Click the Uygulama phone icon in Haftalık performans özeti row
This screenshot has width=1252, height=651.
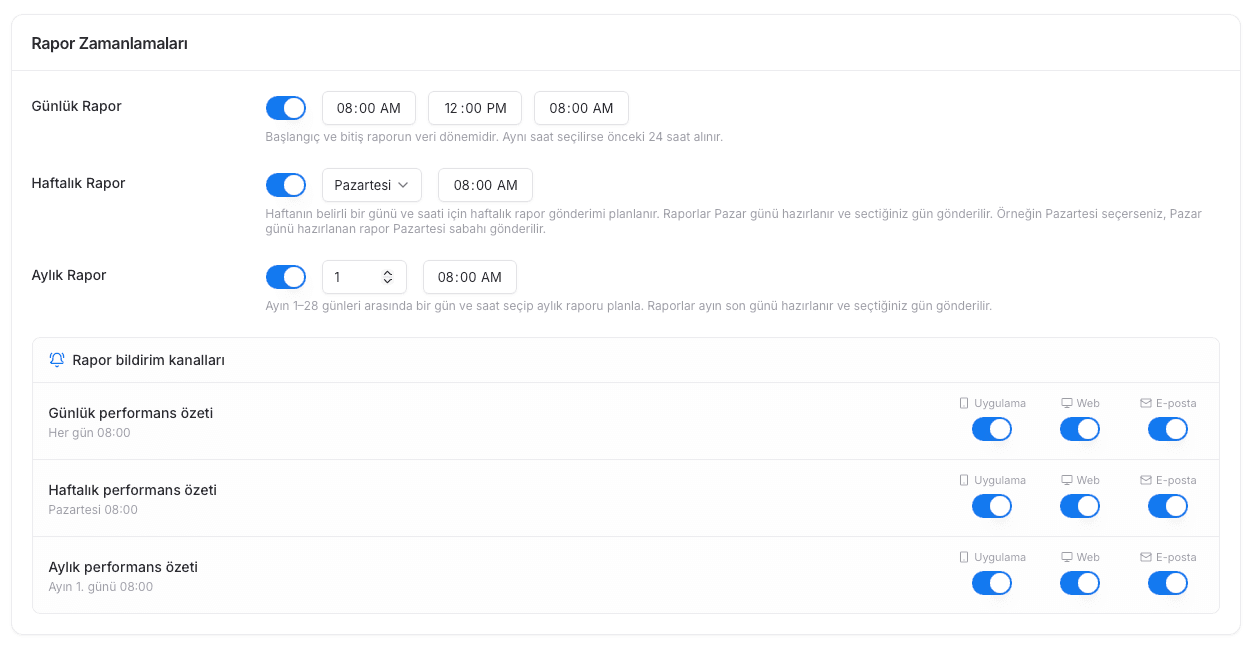pos(964,480)
